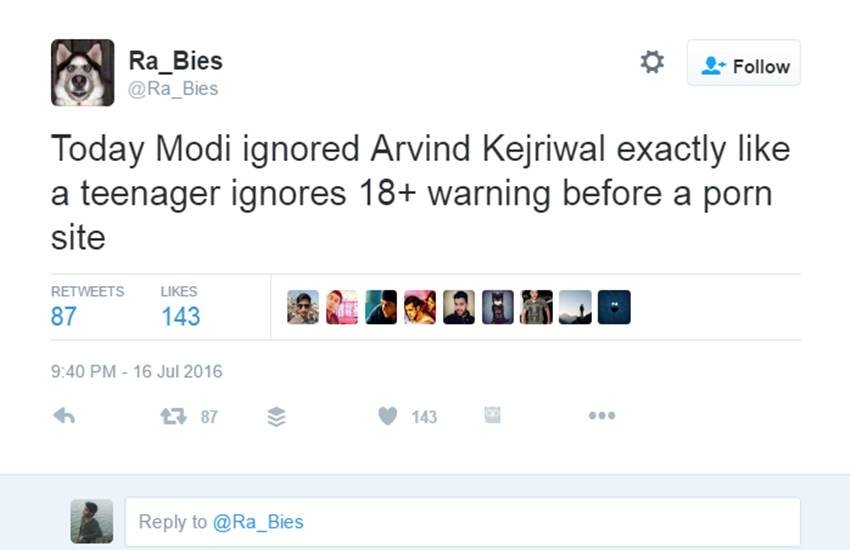Click the reply arrow icon

pos(64,416)
